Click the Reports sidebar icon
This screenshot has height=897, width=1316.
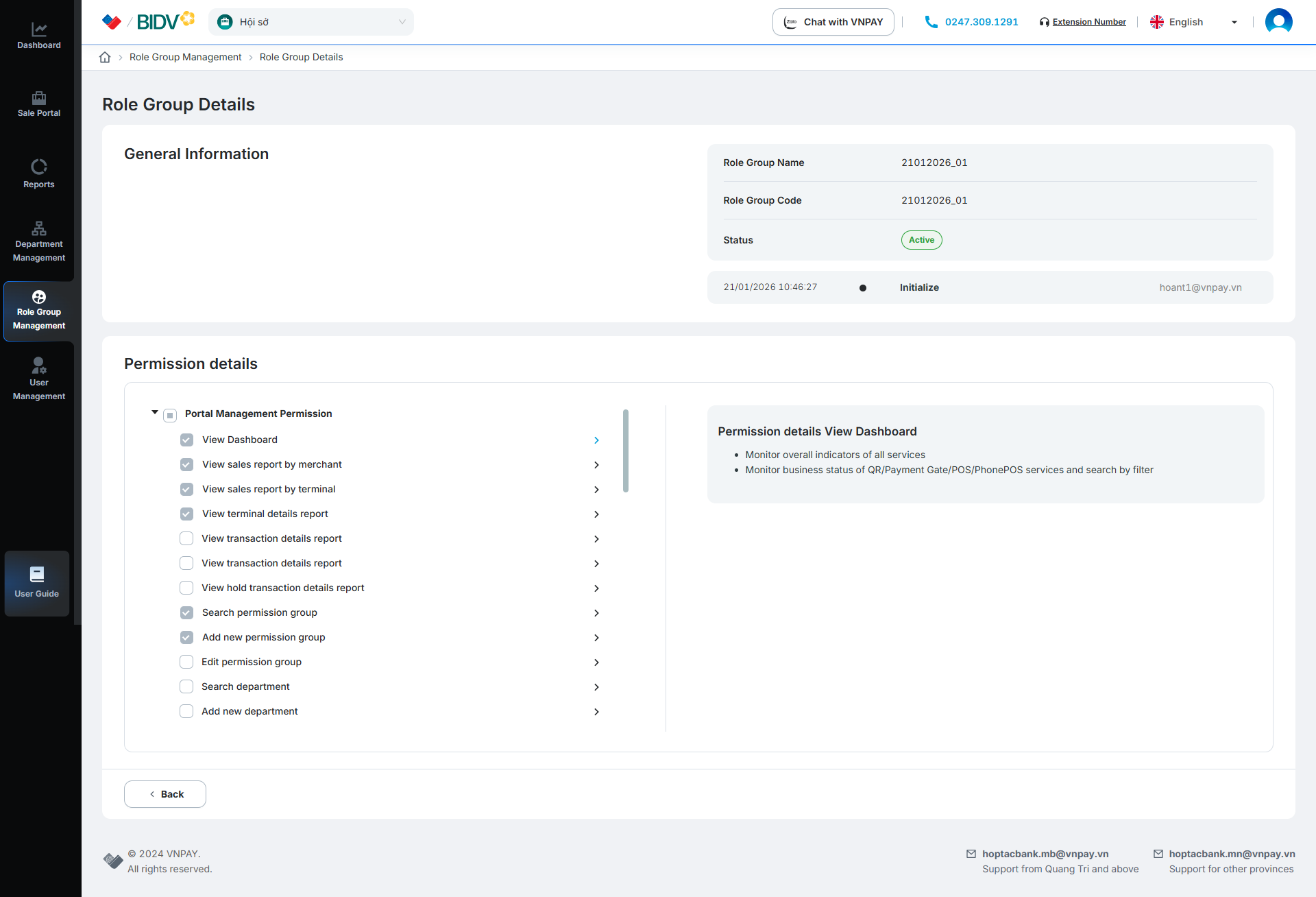(x=39, y=167)
